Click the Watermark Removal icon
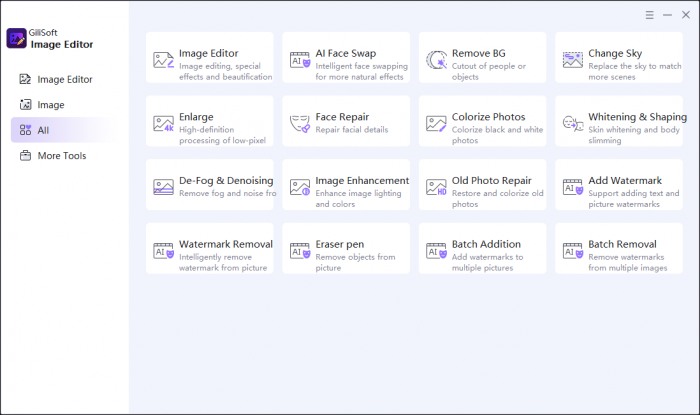Viewport: 700px width, 415px height. tap(163, 251)
